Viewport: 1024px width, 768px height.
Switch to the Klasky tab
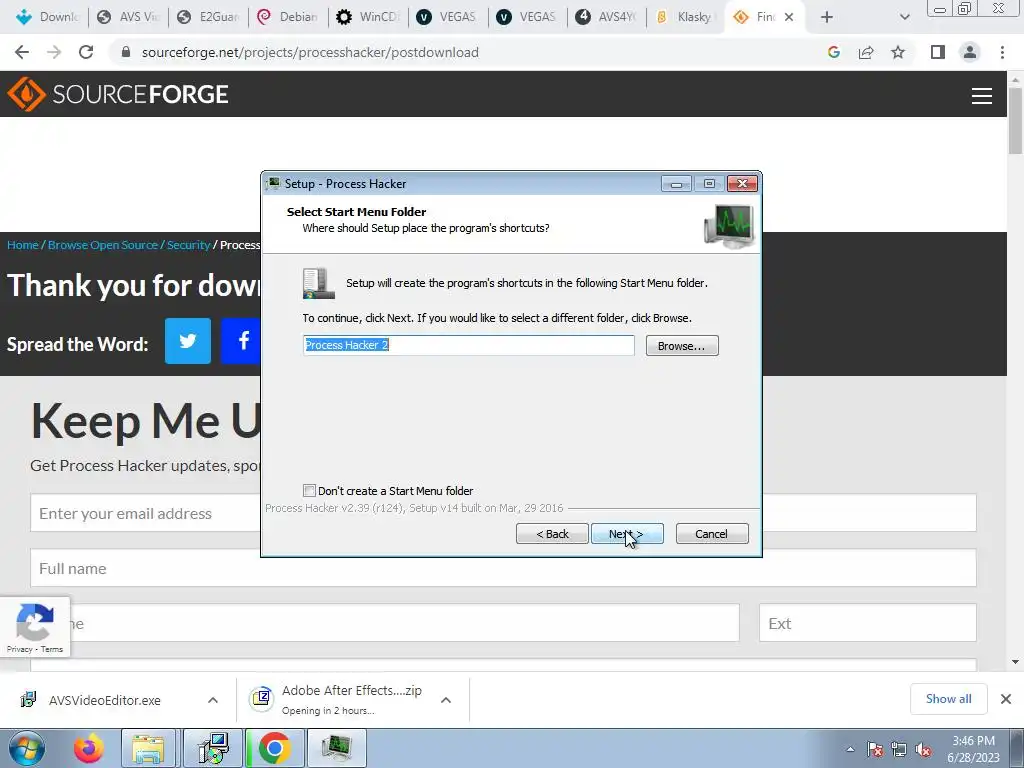[684, 17]
